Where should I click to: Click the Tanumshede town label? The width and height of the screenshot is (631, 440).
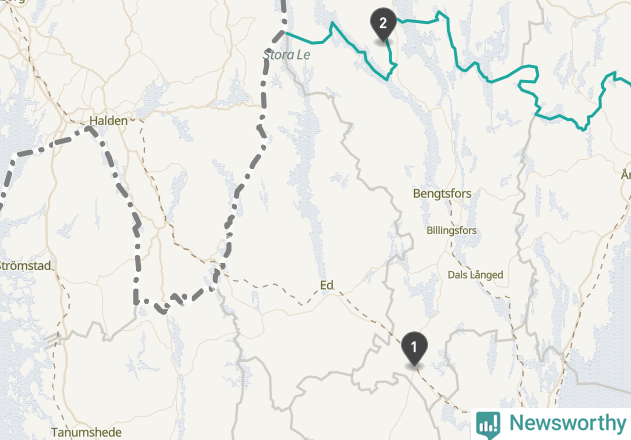(x=86, y=432)
